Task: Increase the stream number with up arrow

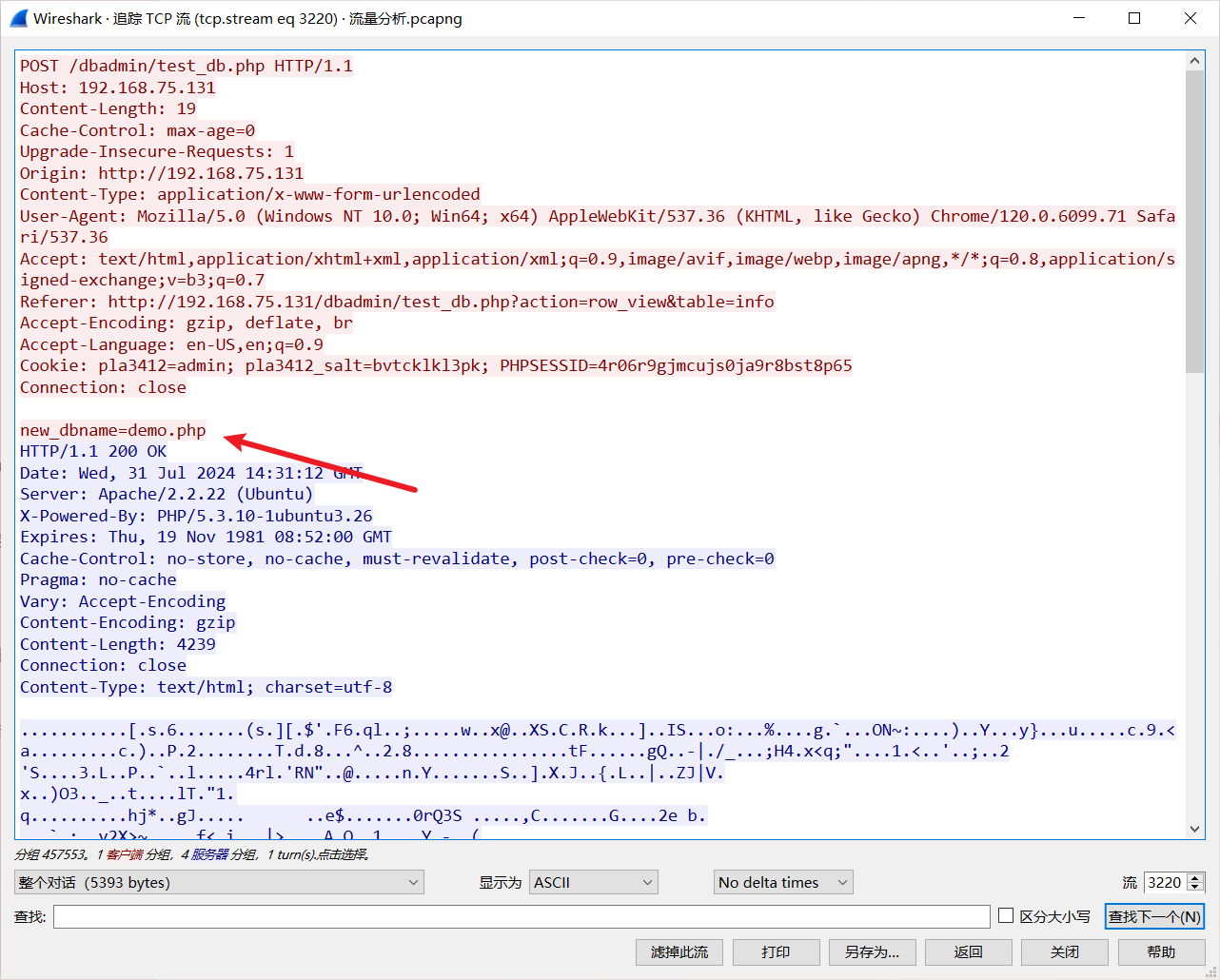Action: [x=1196, y=877]
